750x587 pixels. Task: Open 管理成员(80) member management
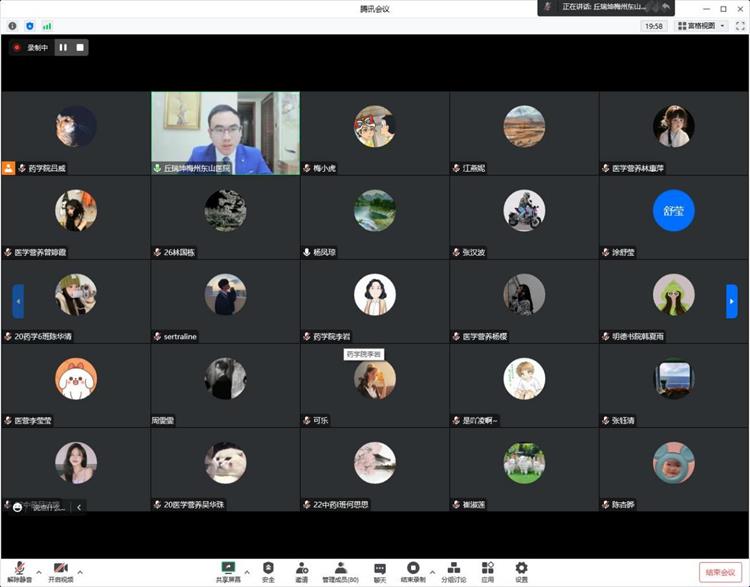341,572
